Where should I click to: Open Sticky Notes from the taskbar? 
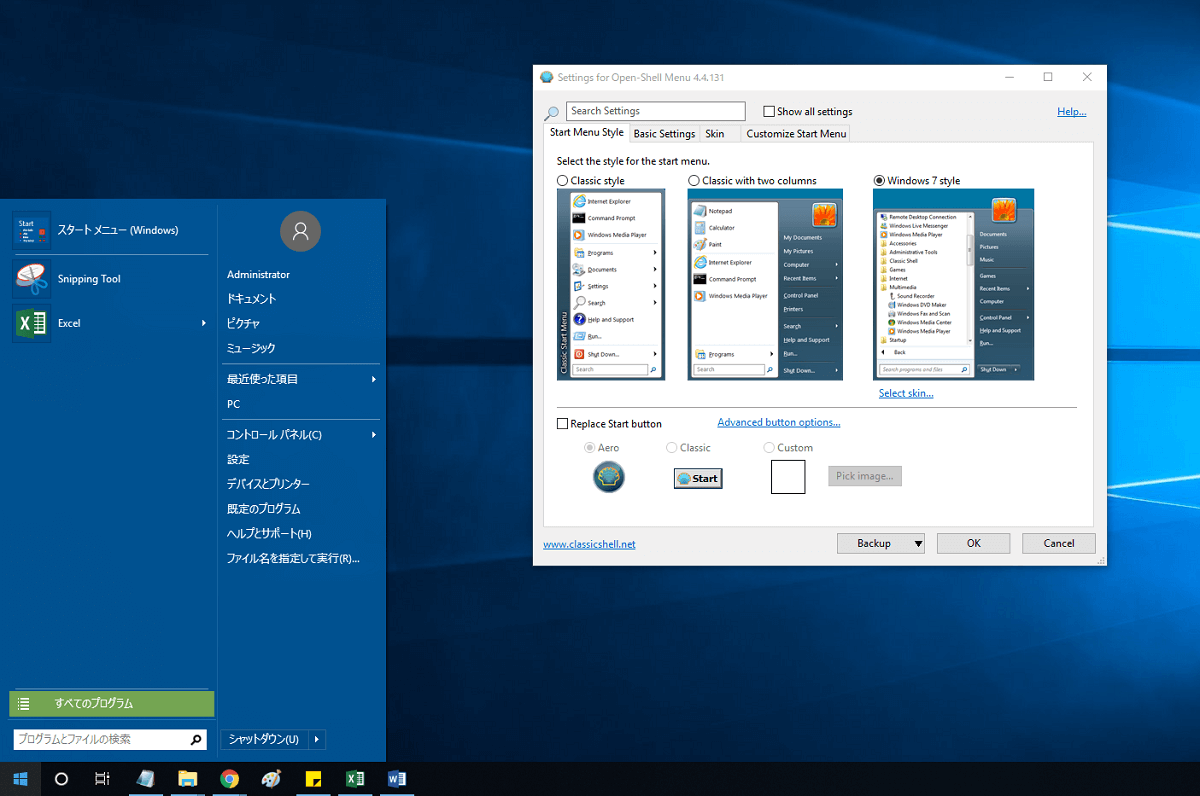(313, 778)
